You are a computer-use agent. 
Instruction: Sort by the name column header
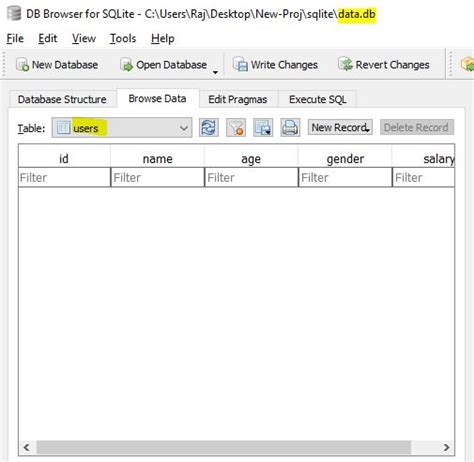tap(158, 159)
